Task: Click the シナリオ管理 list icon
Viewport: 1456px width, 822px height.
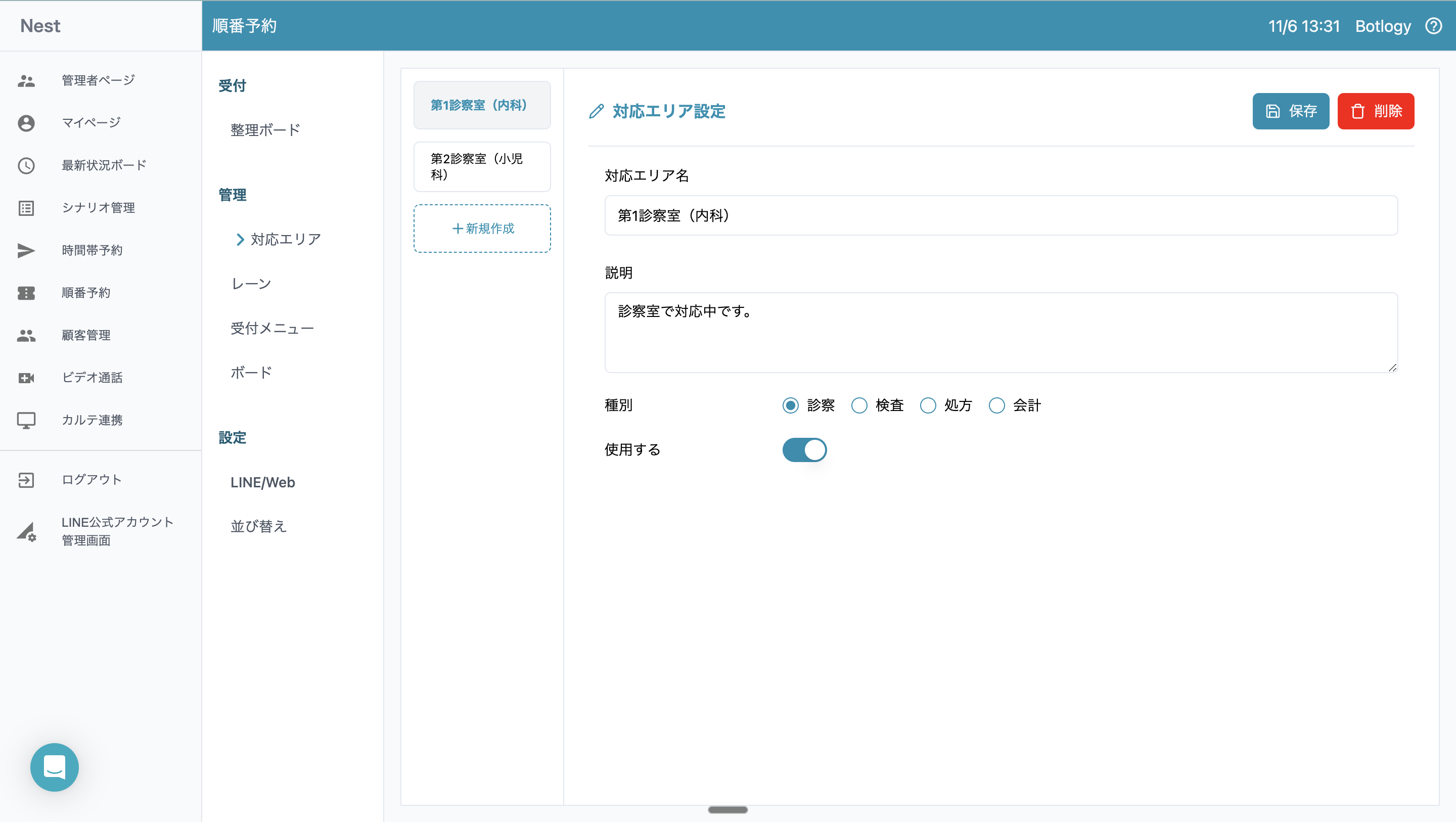Action: tap(26, 208)
